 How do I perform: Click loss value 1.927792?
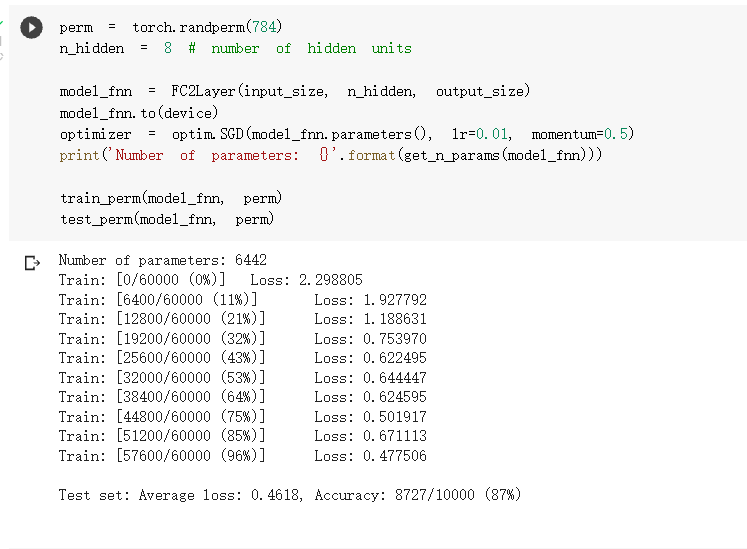[x=395, y=300]
